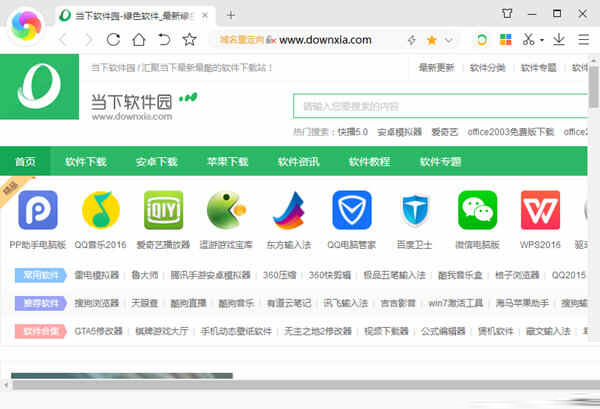The height and width of the screenshot is (409, 600).
Task: Expand the screenshot tool dropdown arrow
Action: (x=542, y=40)
